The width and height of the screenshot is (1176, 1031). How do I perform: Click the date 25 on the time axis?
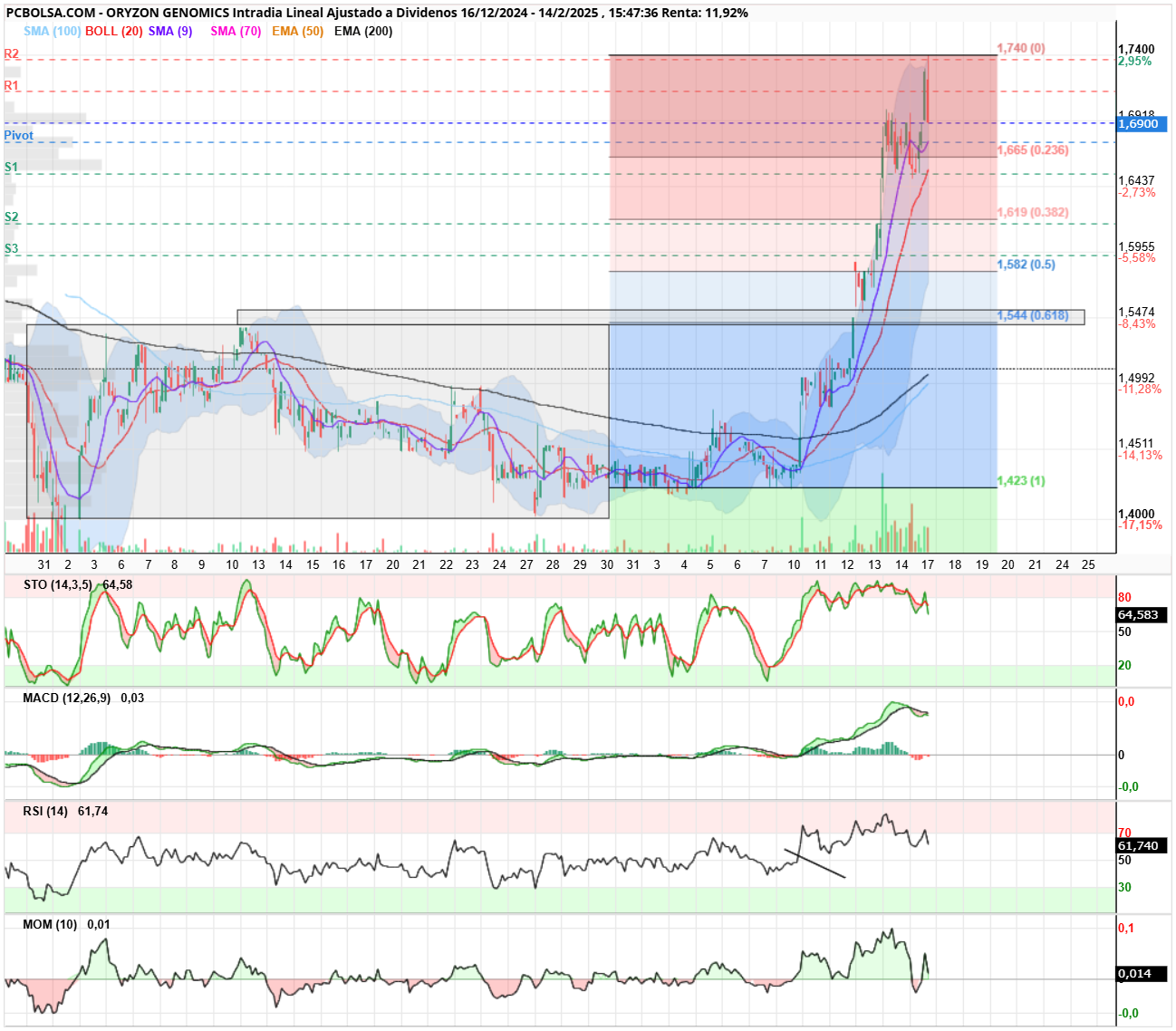1088,564
